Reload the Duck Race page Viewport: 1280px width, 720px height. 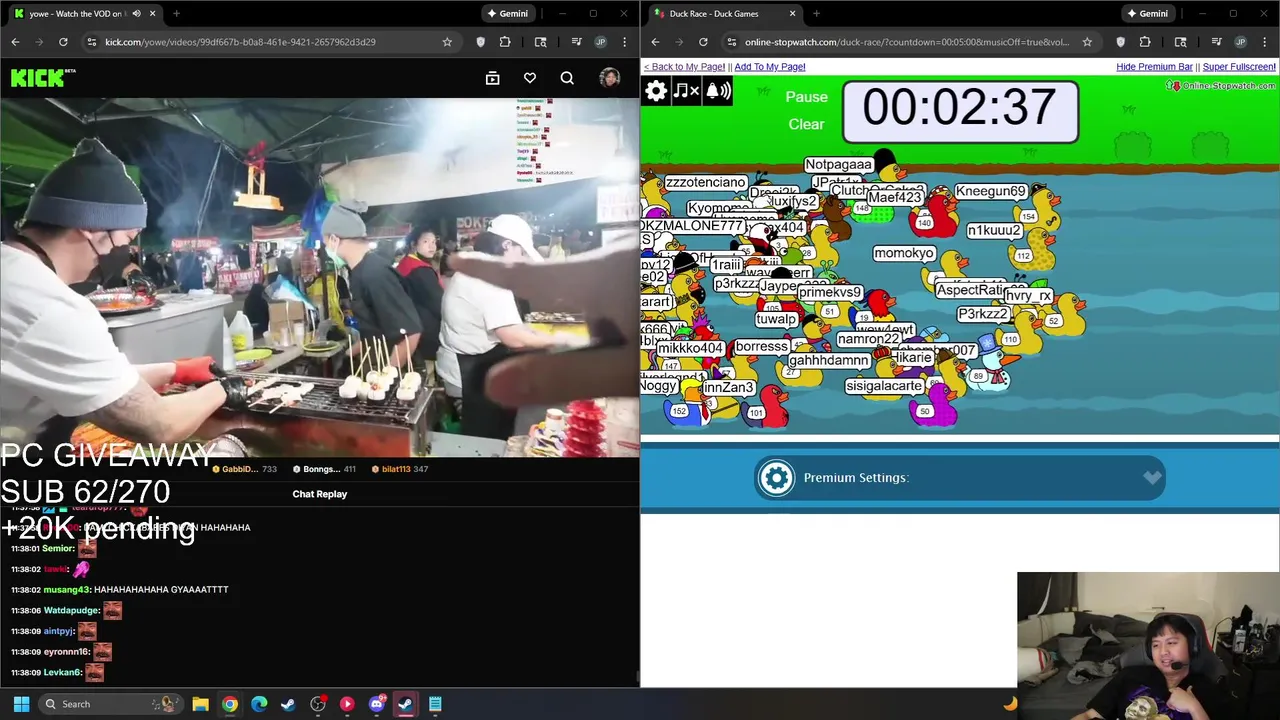(703, 42)
